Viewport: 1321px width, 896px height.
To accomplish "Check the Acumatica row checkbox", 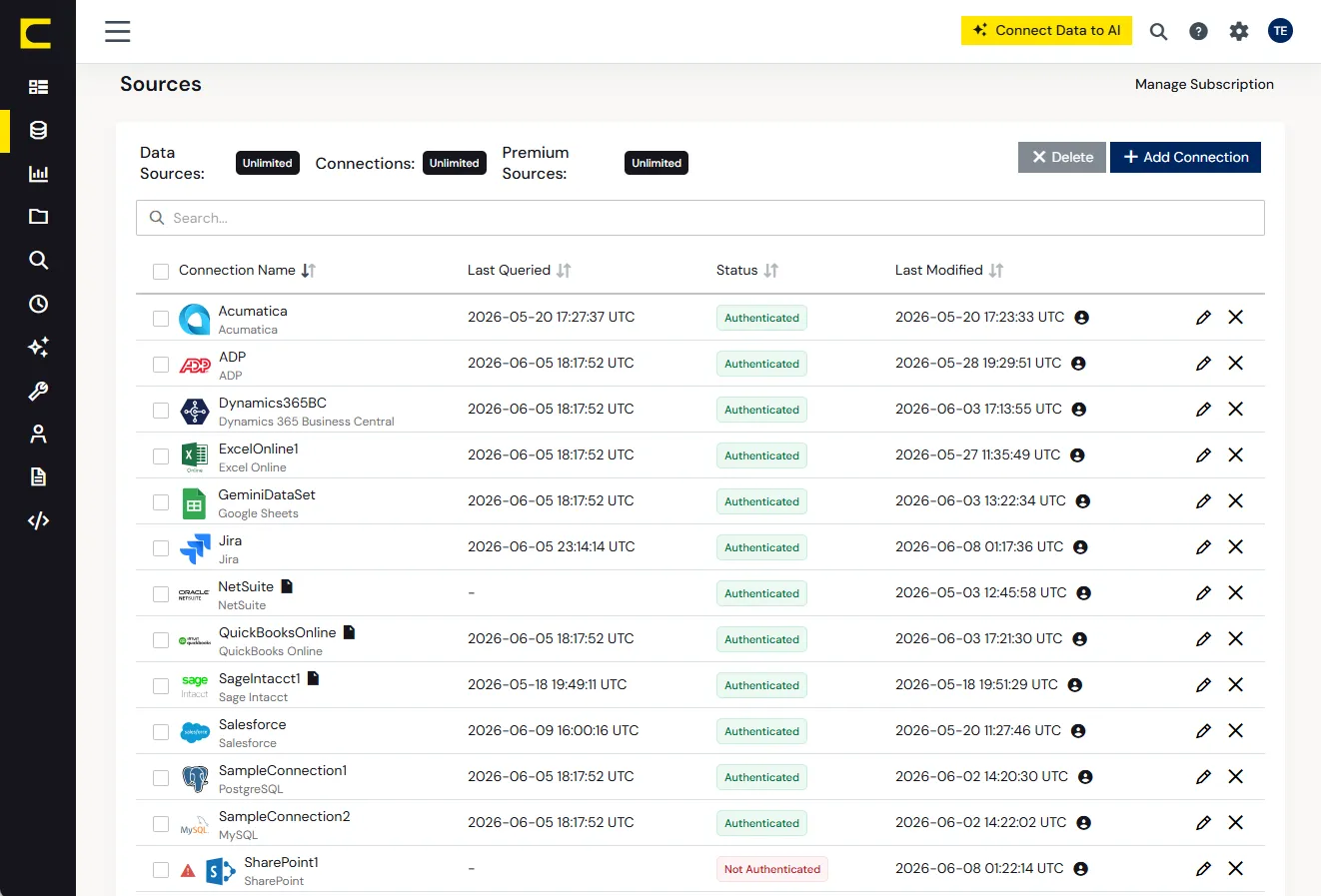I will [161, 319].
